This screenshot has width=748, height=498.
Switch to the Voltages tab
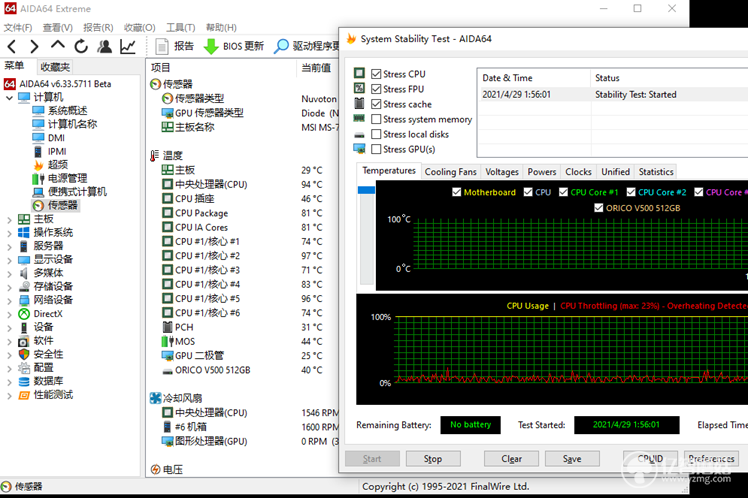pos(502,172)
